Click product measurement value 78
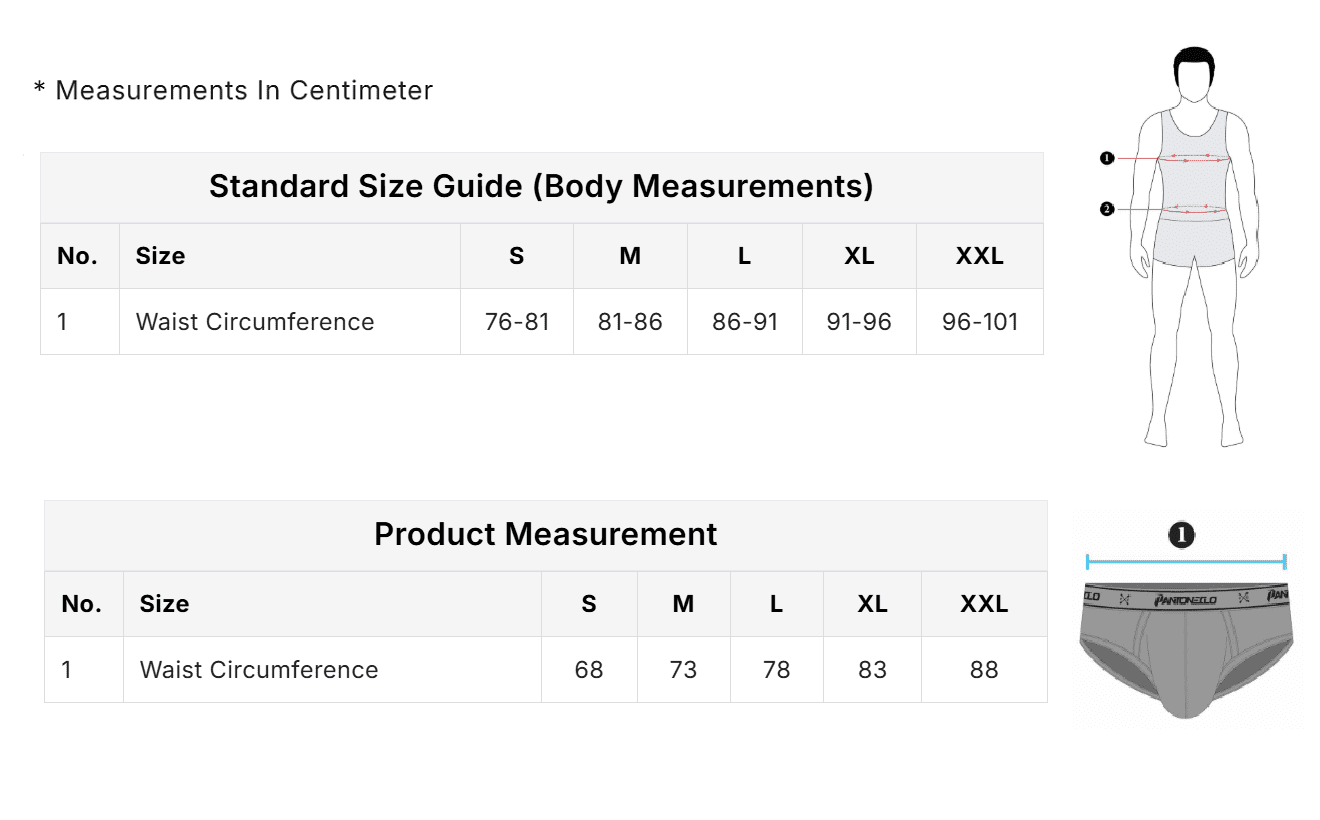Image resolution: width=1320 pixels, height=820 pixels. coord(777,670)
